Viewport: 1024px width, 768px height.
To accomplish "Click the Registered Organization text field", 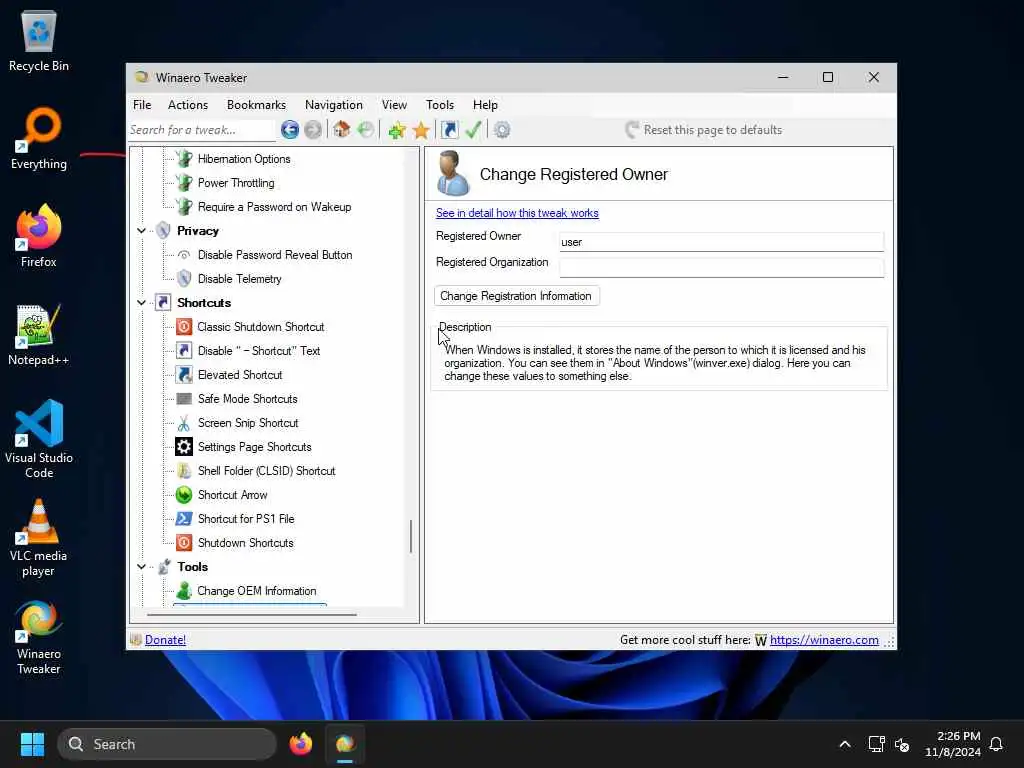I will click(722, 268).
